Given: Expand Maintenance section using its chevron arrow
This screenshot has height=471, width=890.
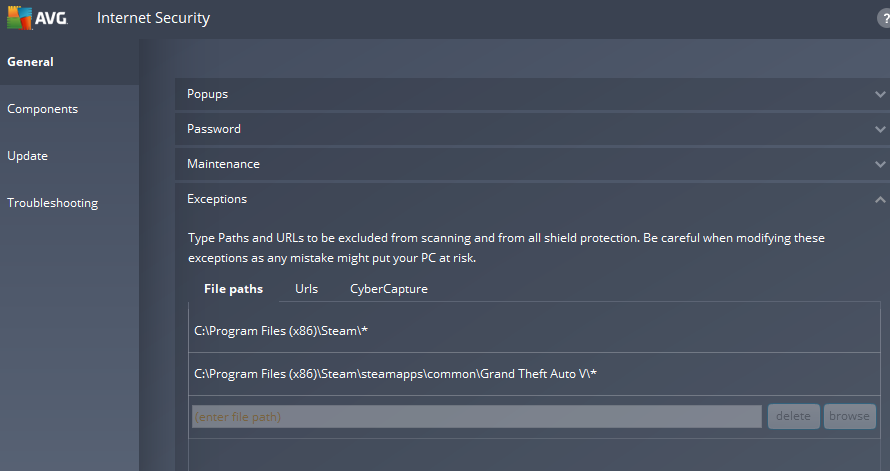Looking at the screenshot, I should pyautogui.click(x=879, y=164).
